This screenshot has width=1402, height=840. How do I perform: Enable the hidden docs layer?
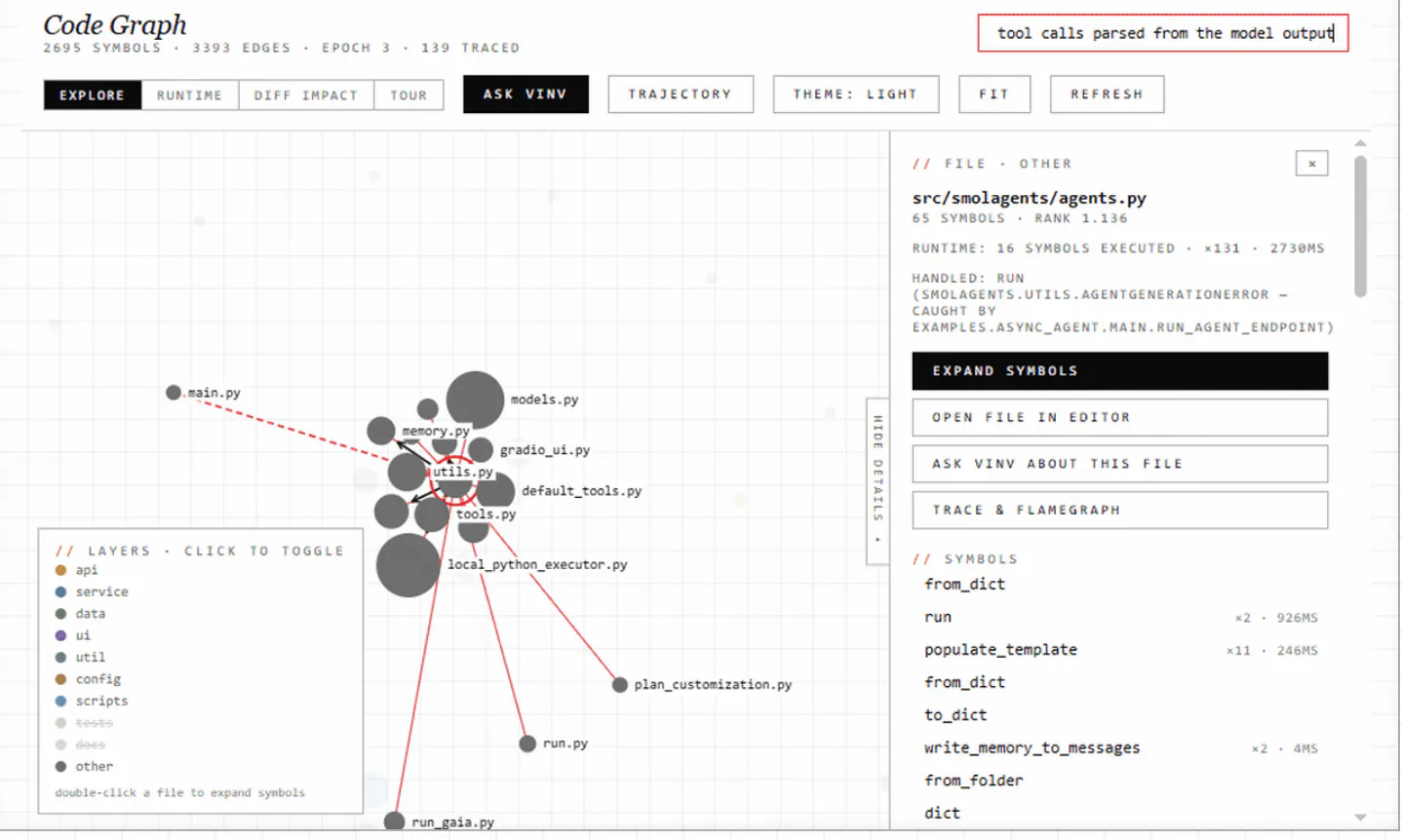point(80,745)
